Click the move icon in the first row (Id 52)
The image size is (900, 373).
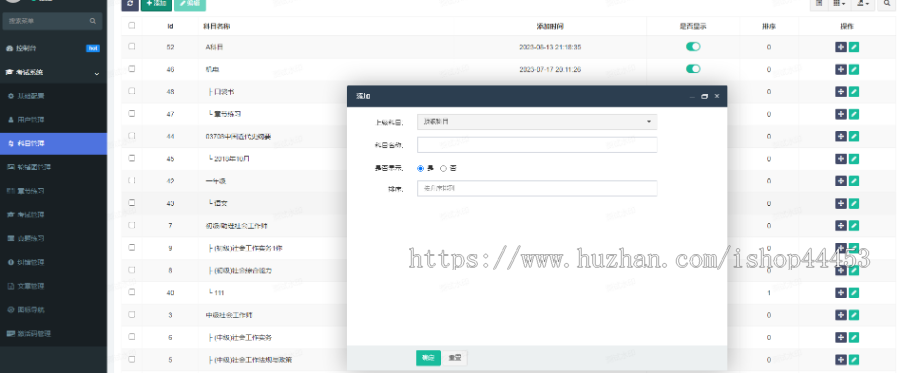841,47
